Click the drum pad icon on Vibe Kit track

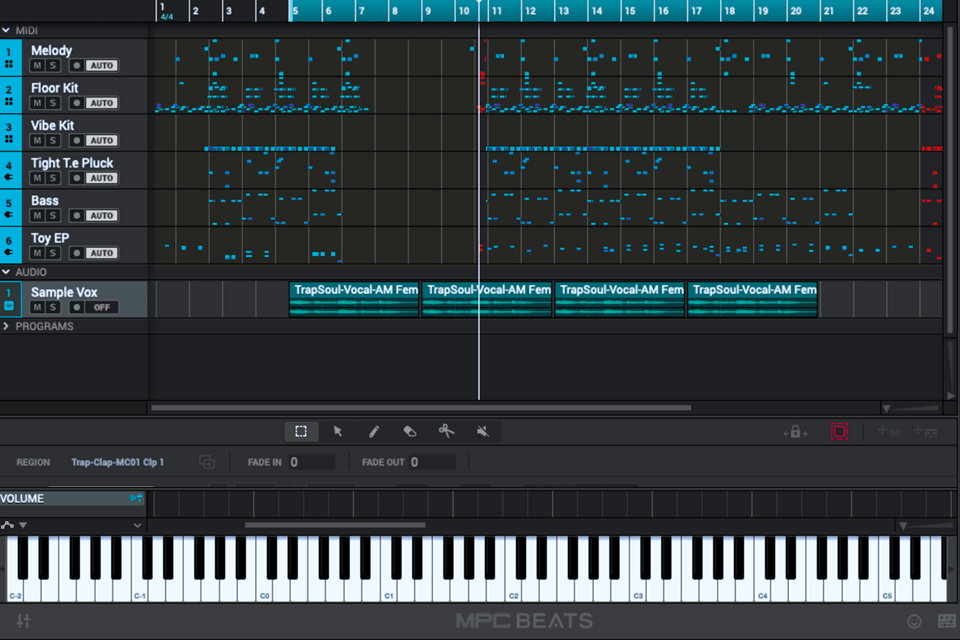click(9, 139)
